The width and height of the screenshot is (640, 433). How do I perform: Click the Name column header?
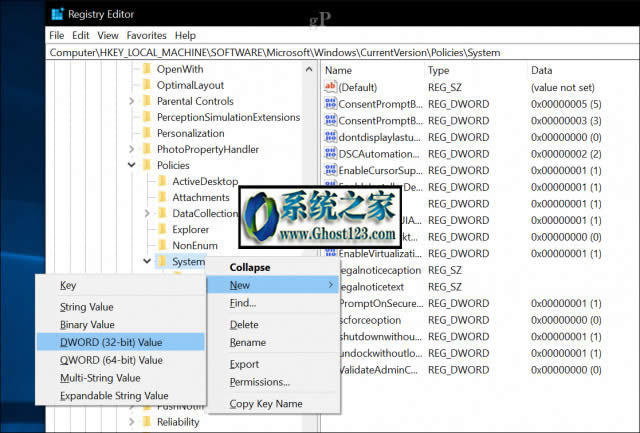(340, 70)
